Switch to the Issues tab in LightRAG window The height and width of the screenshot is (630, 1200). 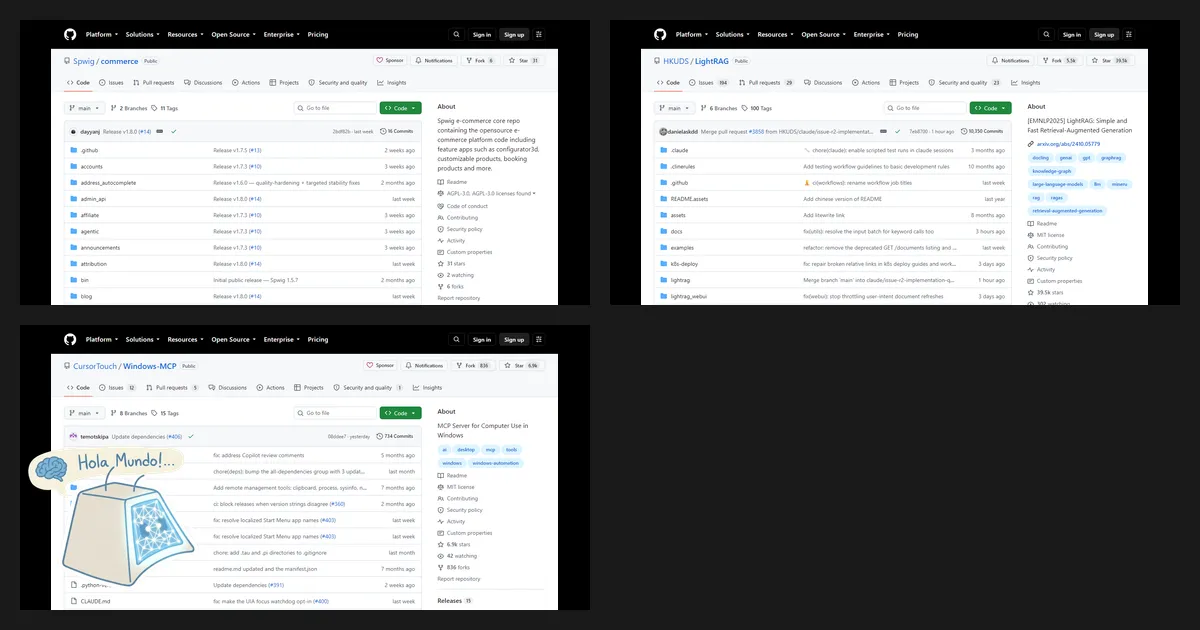(x=709, y=83)
